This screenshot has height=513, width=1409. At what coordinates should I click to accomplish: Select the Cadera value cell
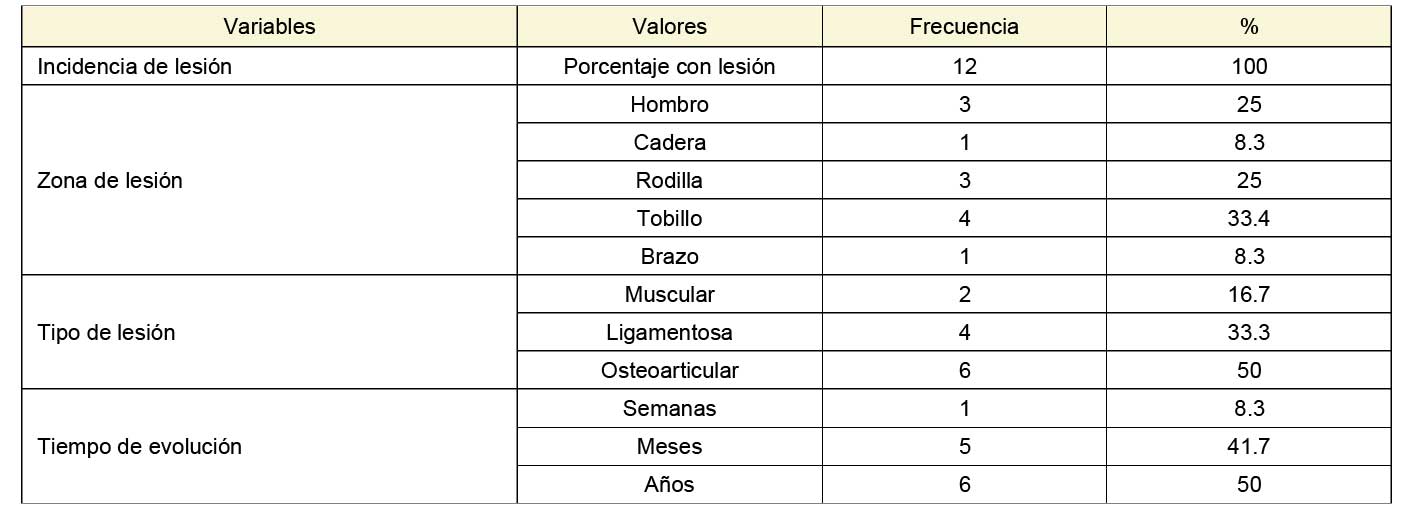pyautogui.click(x=669, y=143)
